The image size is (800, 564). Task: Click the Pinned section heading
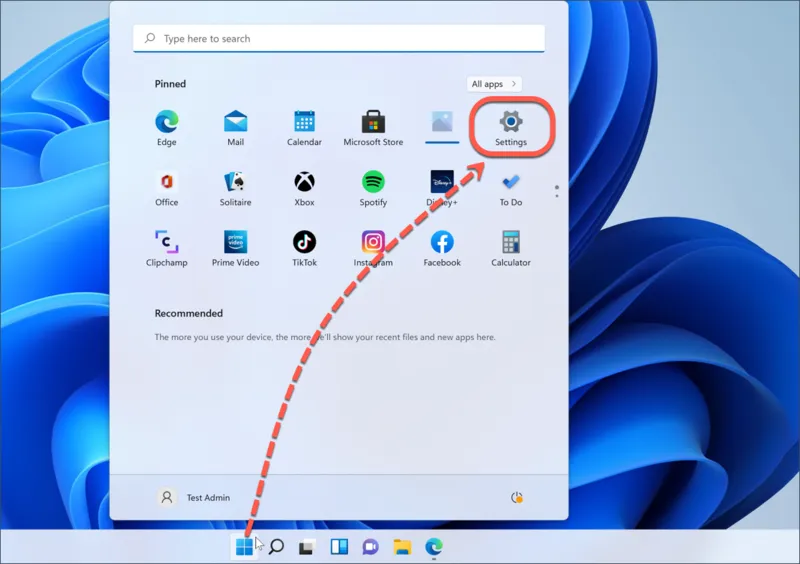click(x=170, y=84)
